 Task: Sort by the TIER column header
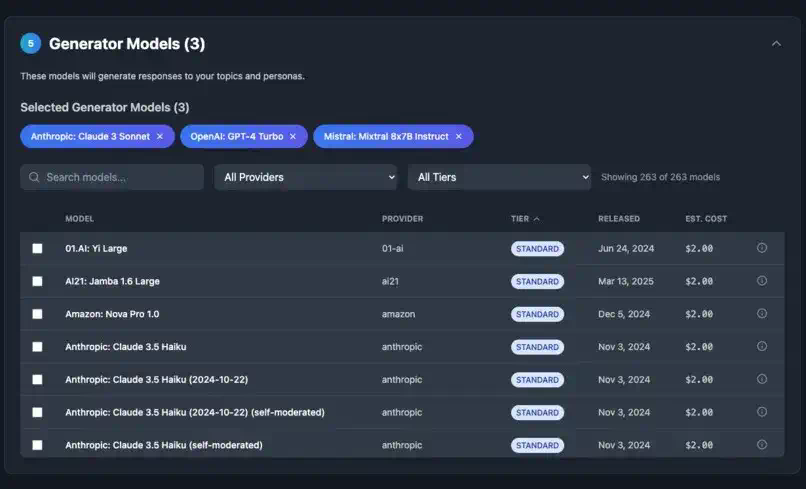(x=525, y=219)
